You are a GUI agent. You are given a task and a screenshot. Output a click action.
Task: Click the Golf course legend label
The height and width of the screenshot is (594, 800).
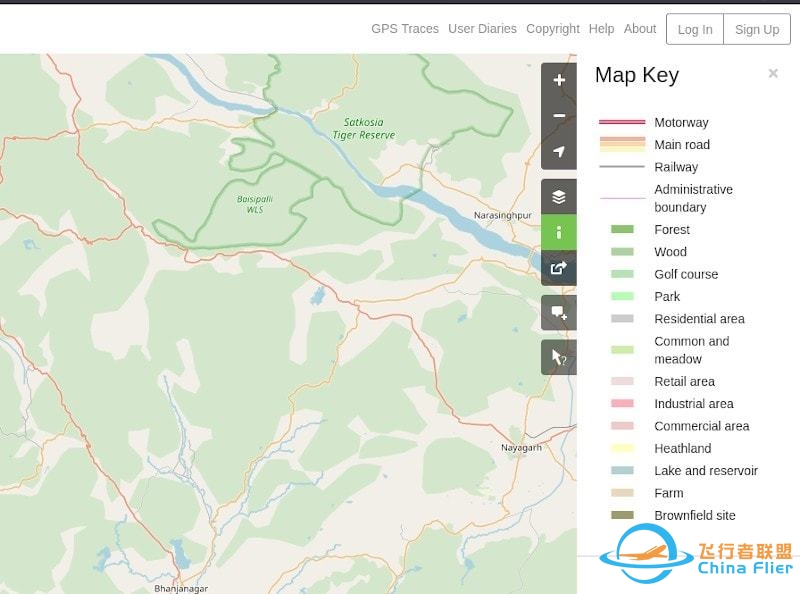pyautogui.click(x=686, y=274)
